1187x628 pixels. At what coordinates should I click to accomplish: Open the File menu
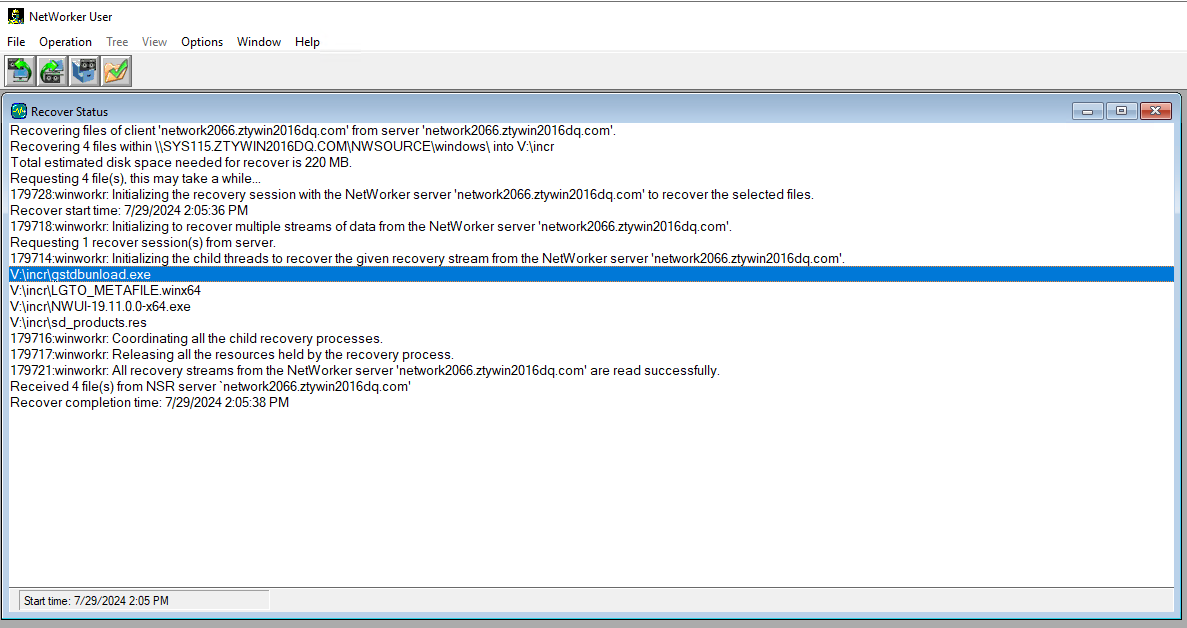(x=16, y=42)
